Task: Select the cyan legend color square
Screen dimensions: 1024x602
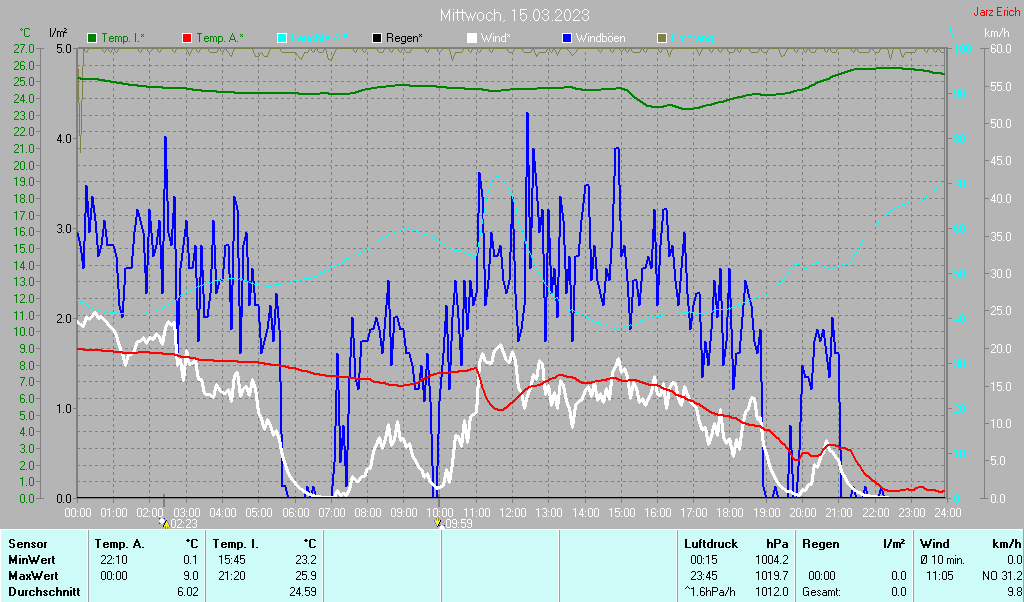Action: coord(282,38)
